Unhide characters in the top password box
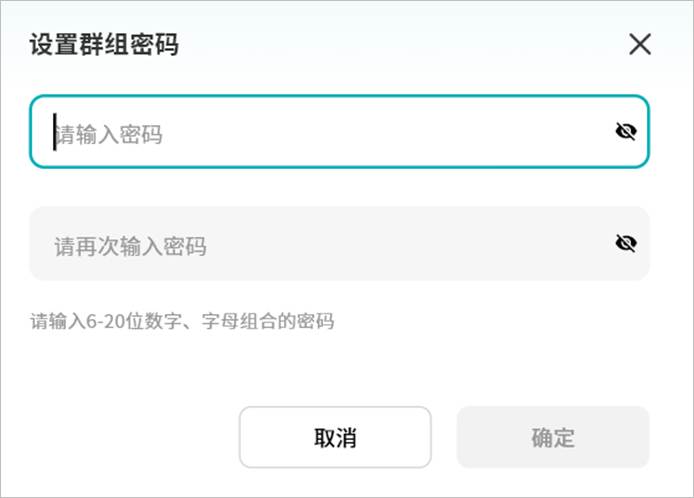694x498 pixels. (x=626, y=131)
